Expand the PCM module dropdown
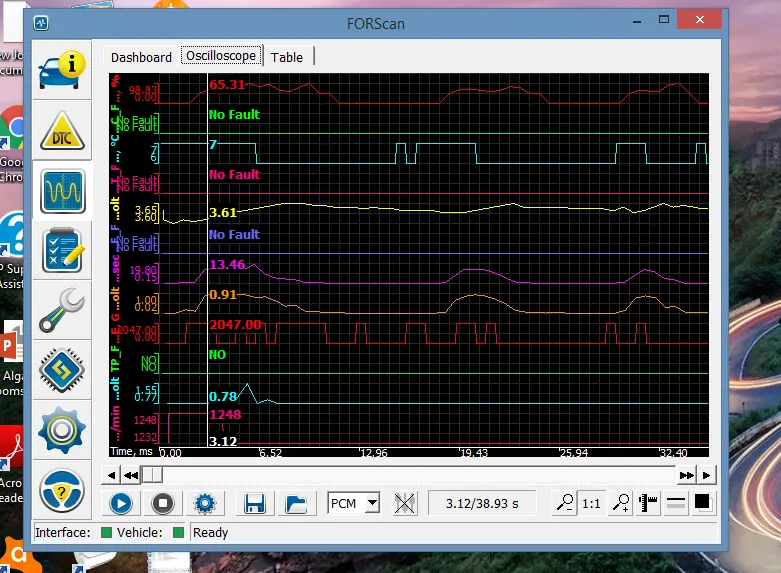This screenshot has height=573, width=781. [372, 503]
